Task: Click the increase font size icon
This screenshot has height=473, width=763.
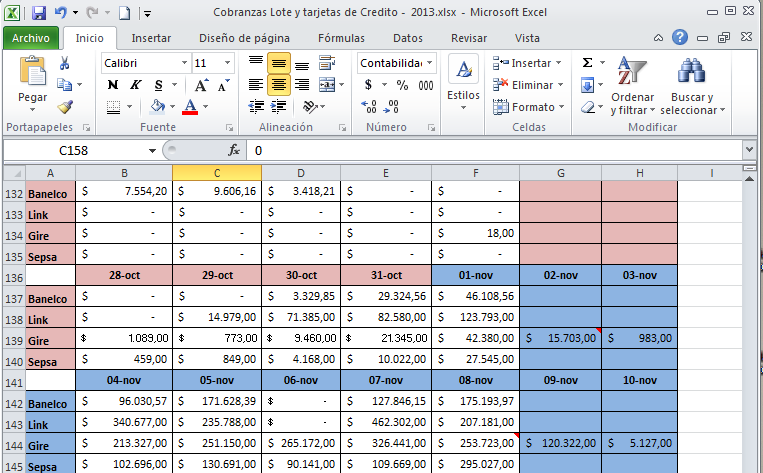Action: tap(202, 85)
